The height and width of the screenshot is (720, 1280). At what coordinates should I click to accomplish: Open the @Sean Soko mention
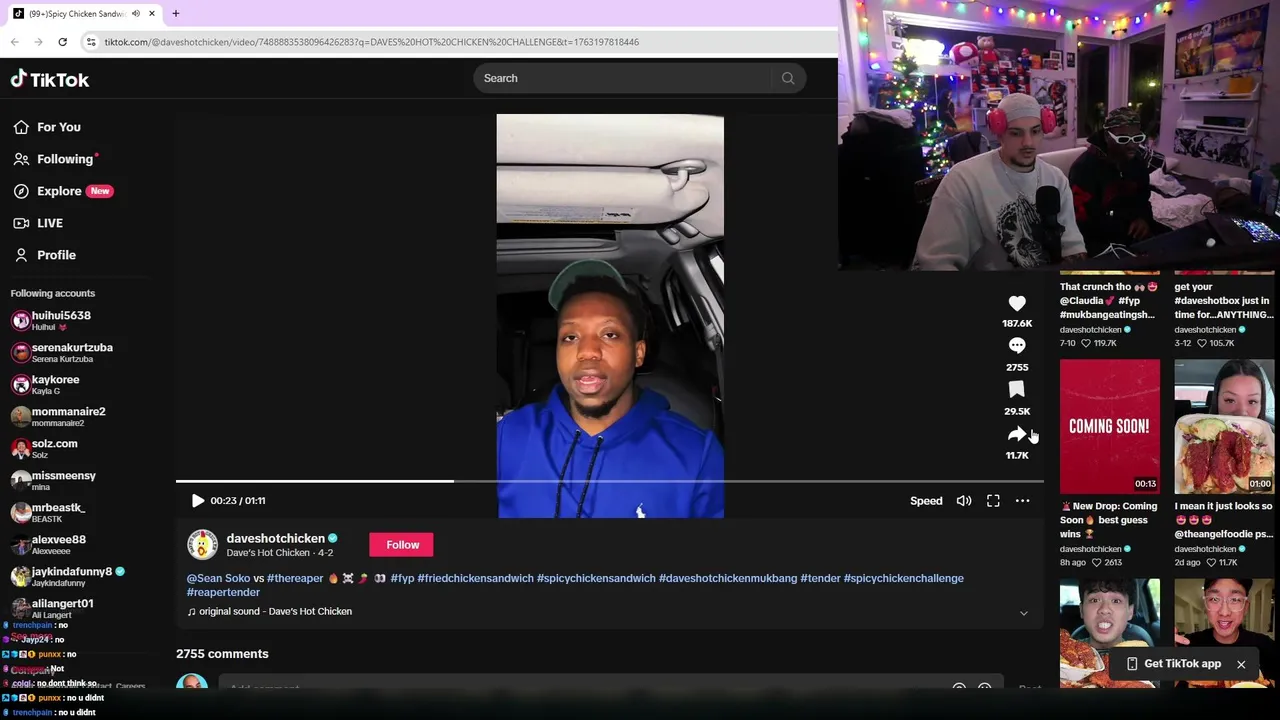[x=218, y=578]
